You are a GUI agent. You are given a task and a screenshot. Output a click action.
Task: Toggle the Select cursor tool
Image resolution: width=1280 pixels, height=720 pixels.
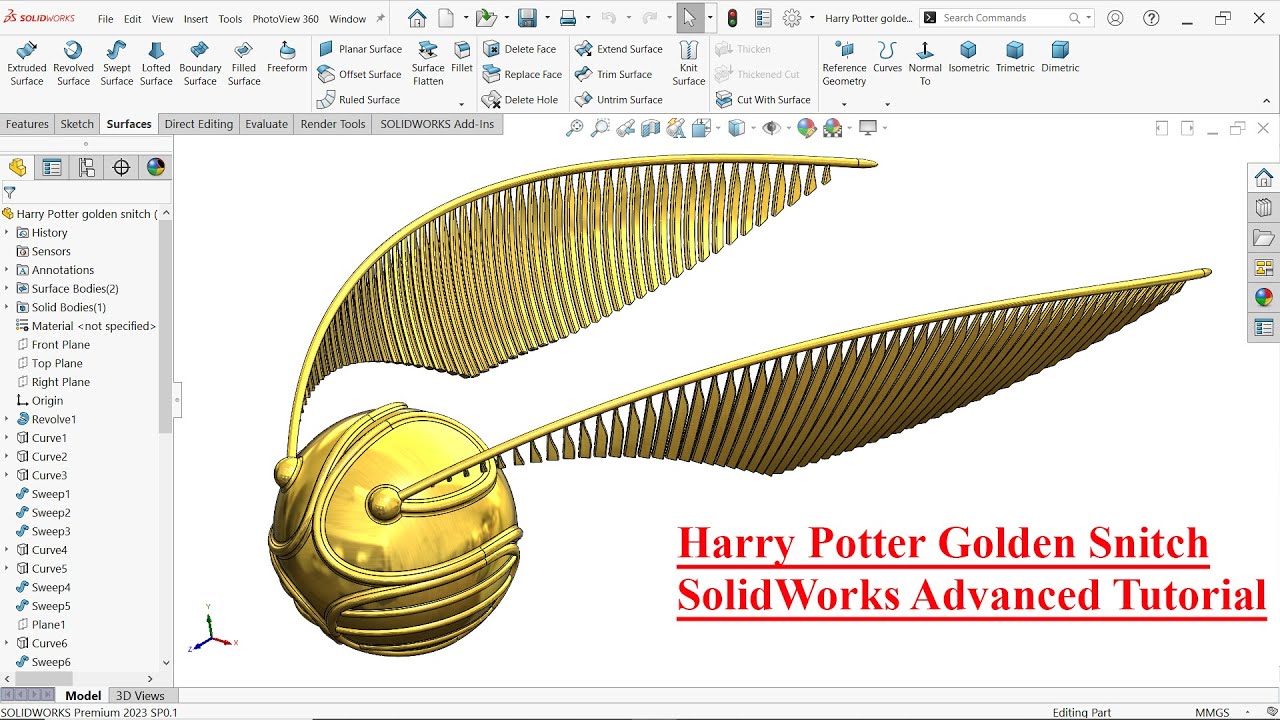pos(689,18)
